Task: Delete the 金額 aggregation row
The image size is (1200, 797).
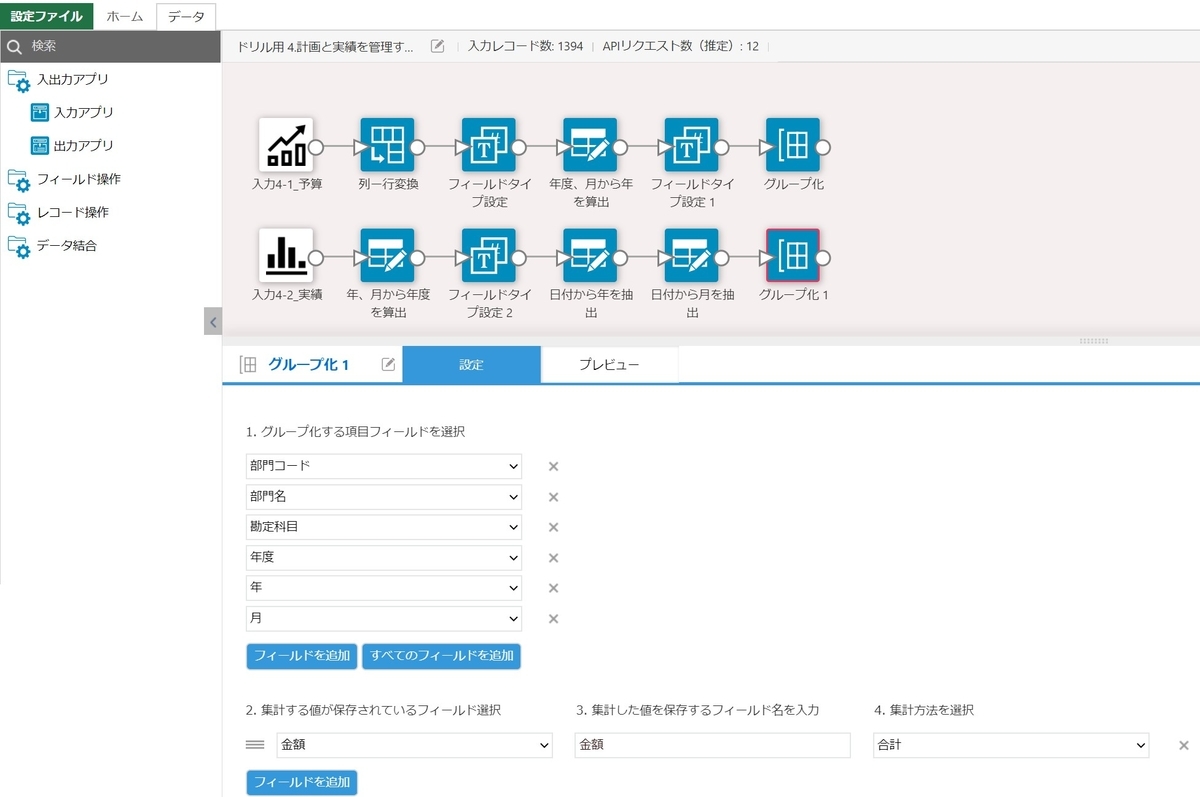Action: coord(1184,745)
